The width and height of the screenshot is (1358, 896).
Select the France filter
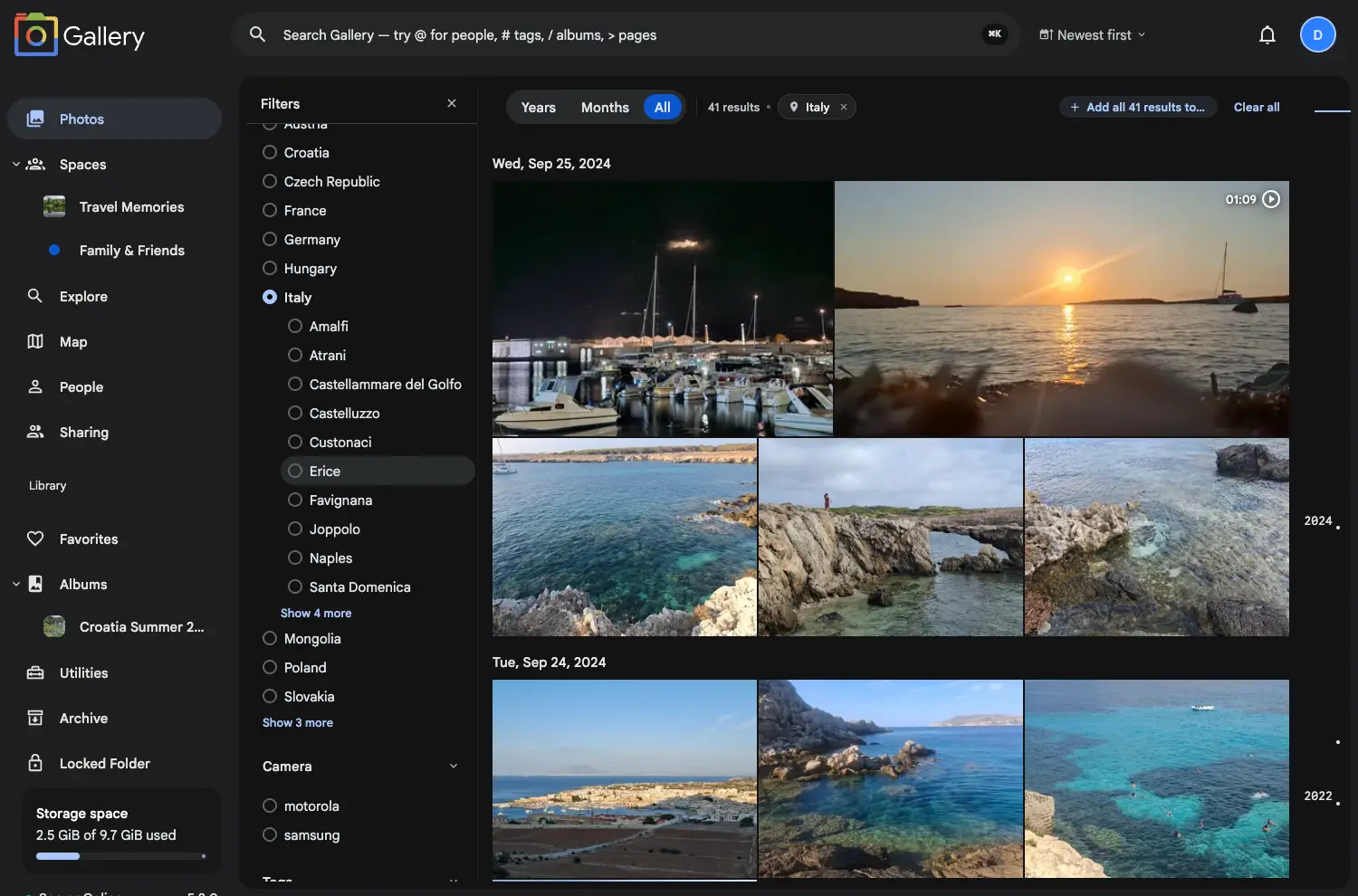tap(270, 210)
